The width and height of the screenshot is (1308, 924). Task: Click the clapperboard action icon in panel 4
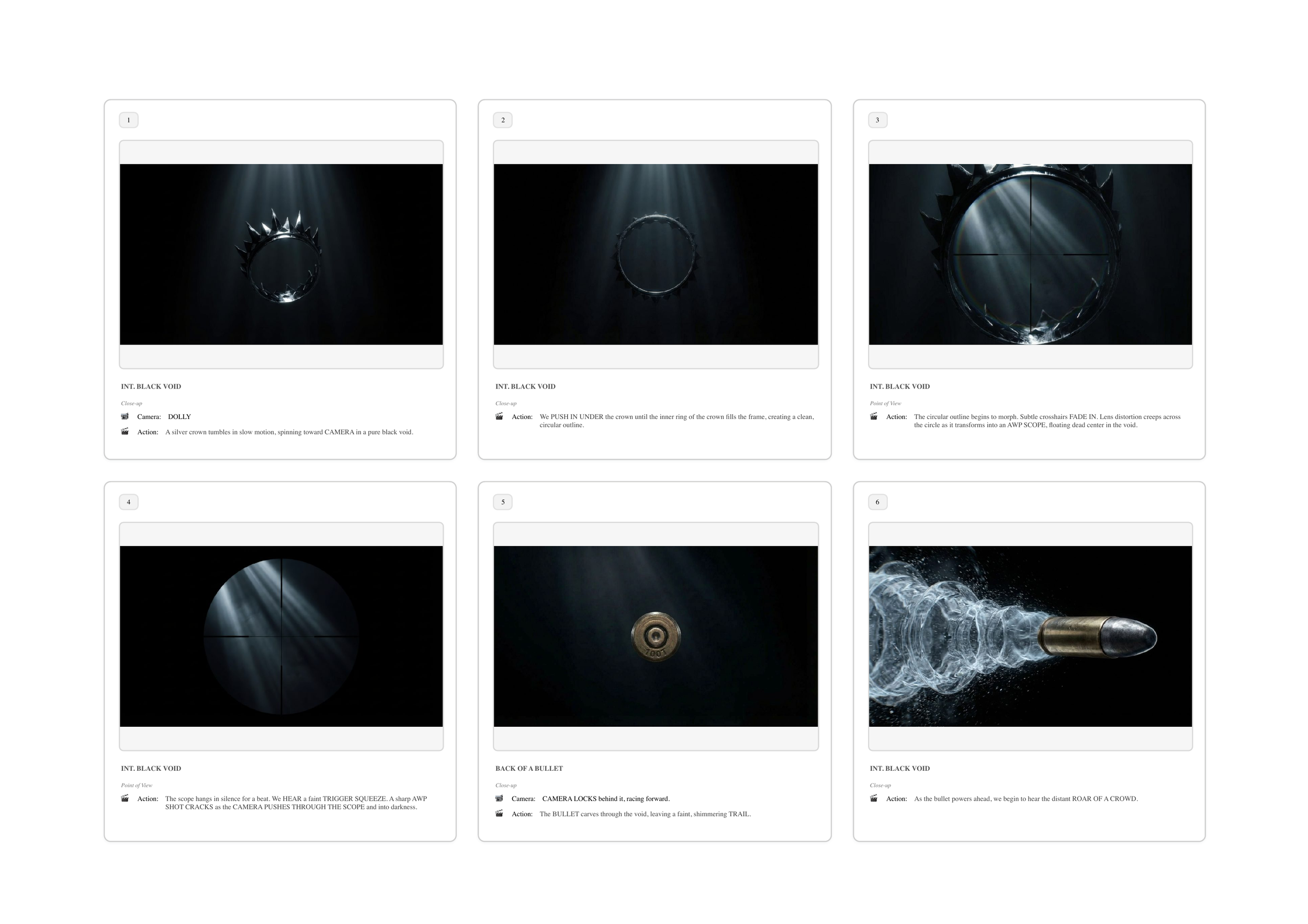[125, 798]
